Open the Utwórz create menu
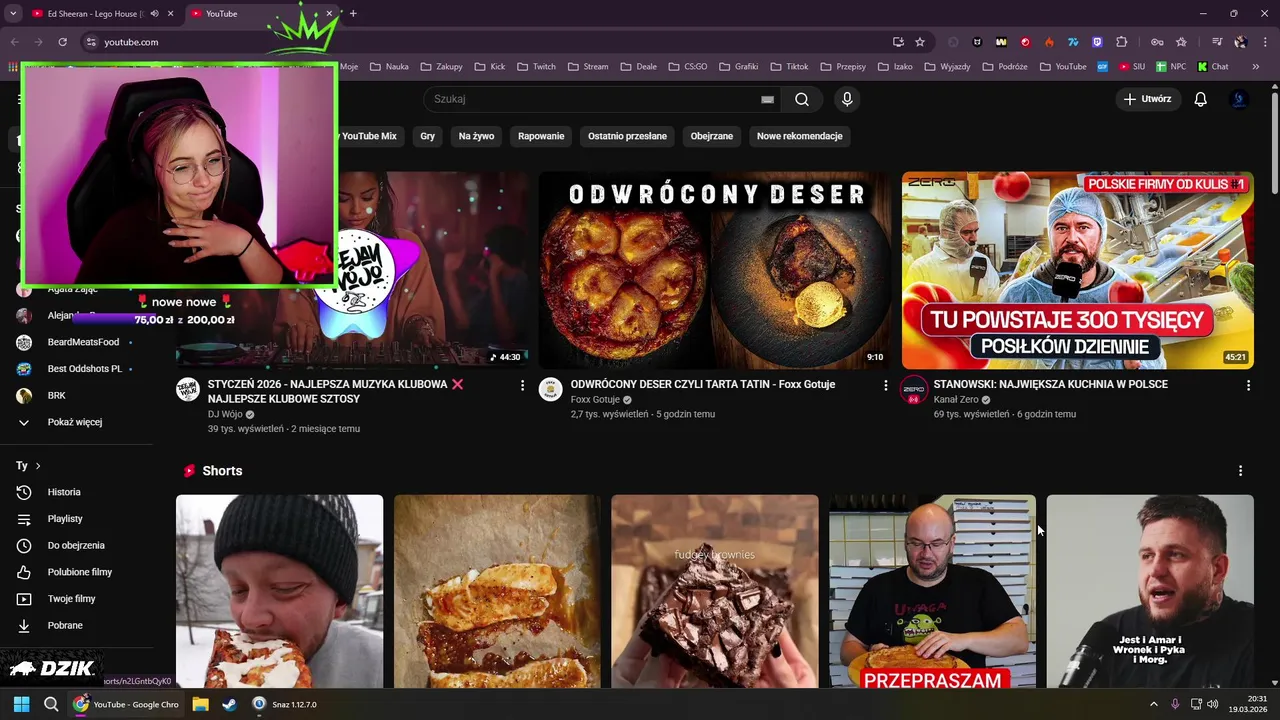Image resolution: width=1280 pixels, height=720 pixels. 1147,99
